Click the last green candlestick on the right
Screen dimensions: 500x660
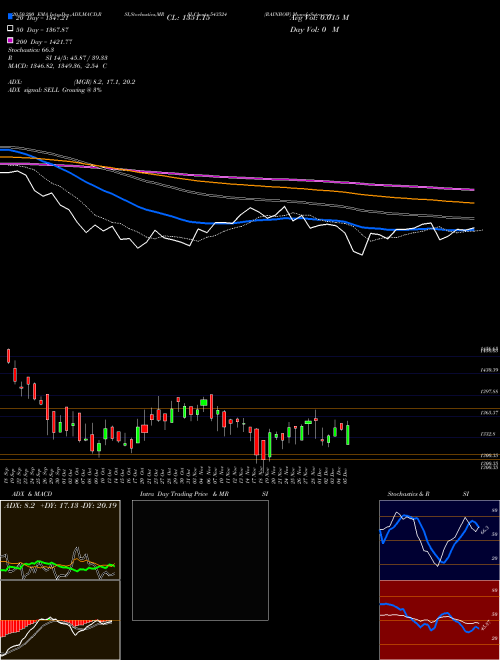(x=348, y=434)
